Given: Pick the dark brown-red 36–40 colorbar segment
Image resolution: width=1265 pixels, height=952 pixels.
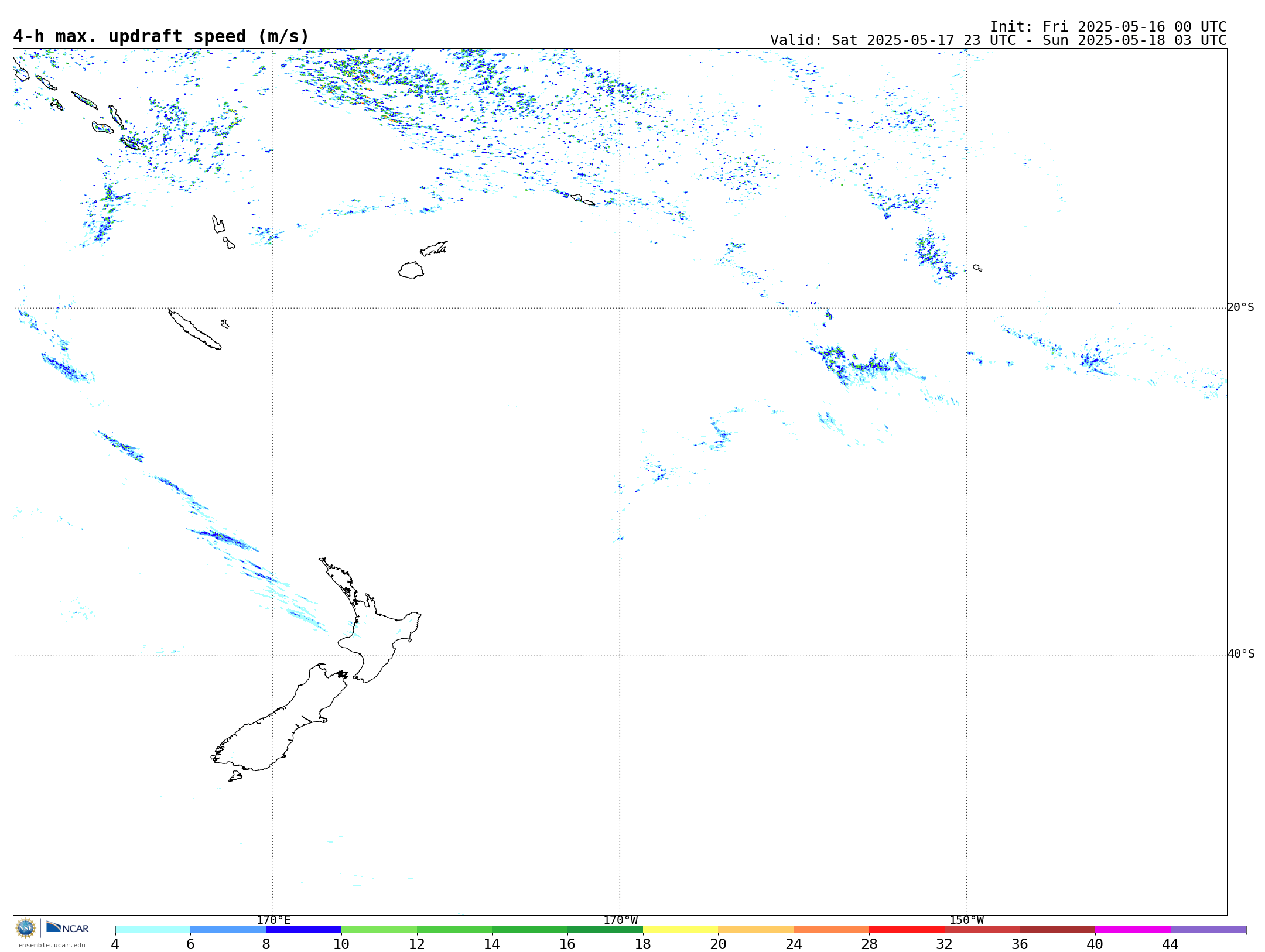Looking at the screenshot, I should [x=1058, y=930].
